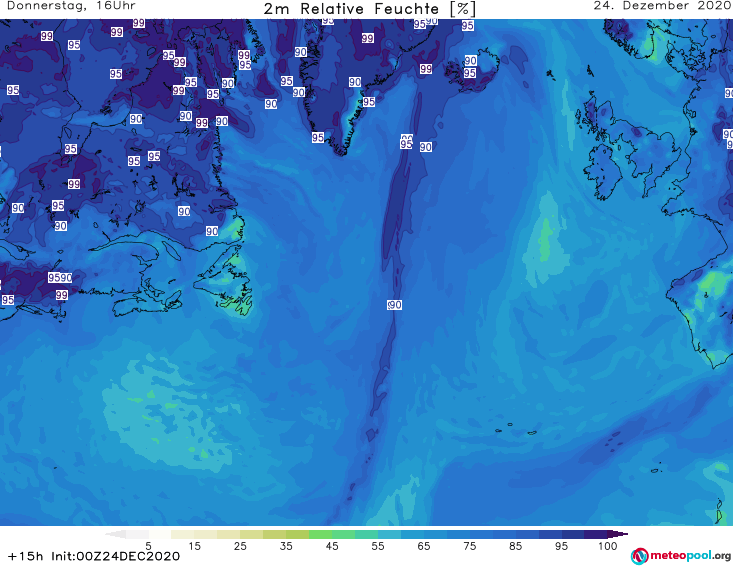Click the 'Init:00Z24DEC2020' run label

[115, 556]
